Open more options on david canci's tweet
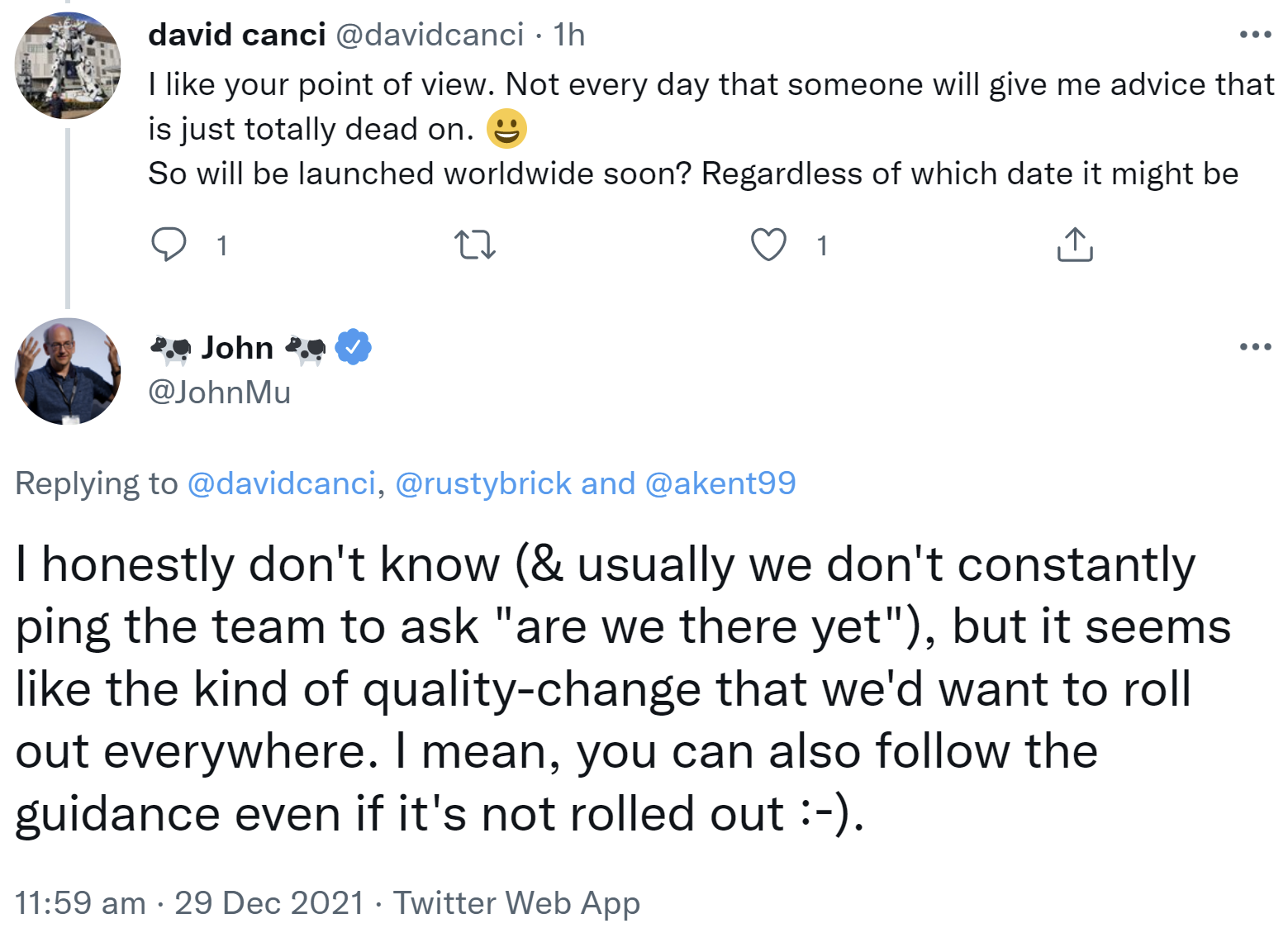Screen dimensions: 1288x952 pyautogui.click(x=1255, y=35)
